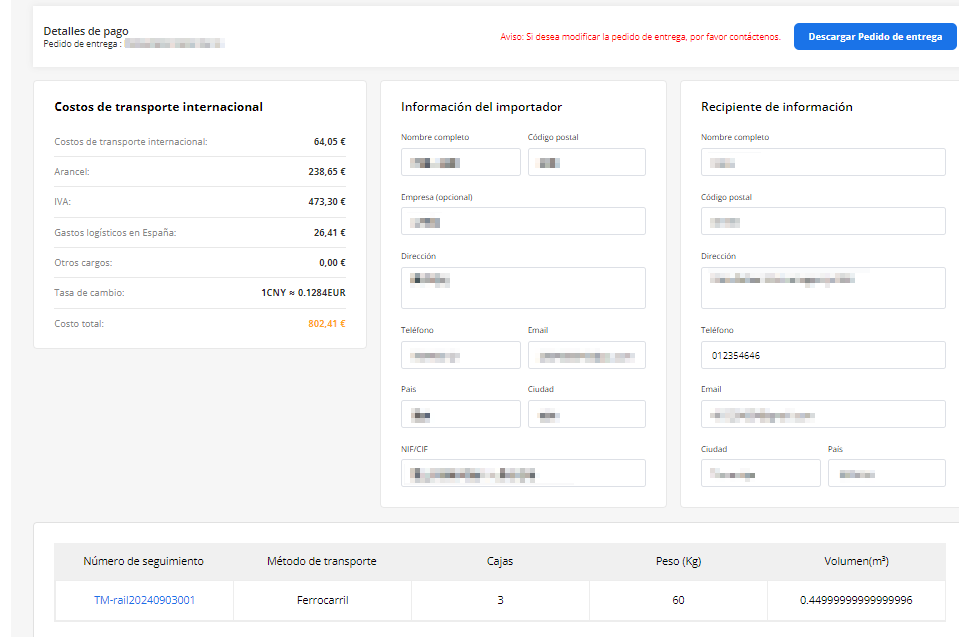Click the Número de seguimiento column header
This screenshot has height=637, width=963.
[144, 561]
